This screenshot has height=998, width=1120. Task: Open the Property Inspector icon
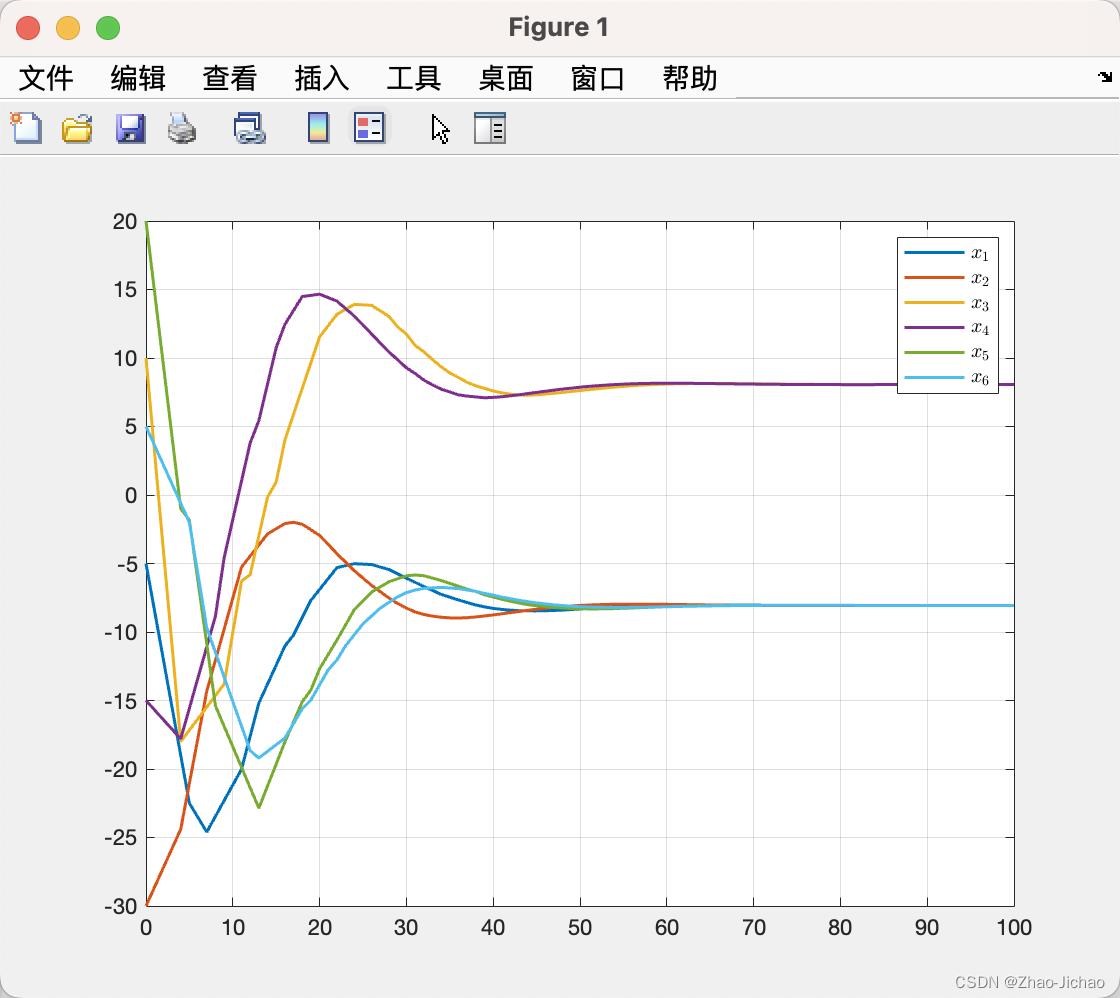pyautogui.click(x=490, y=129)
